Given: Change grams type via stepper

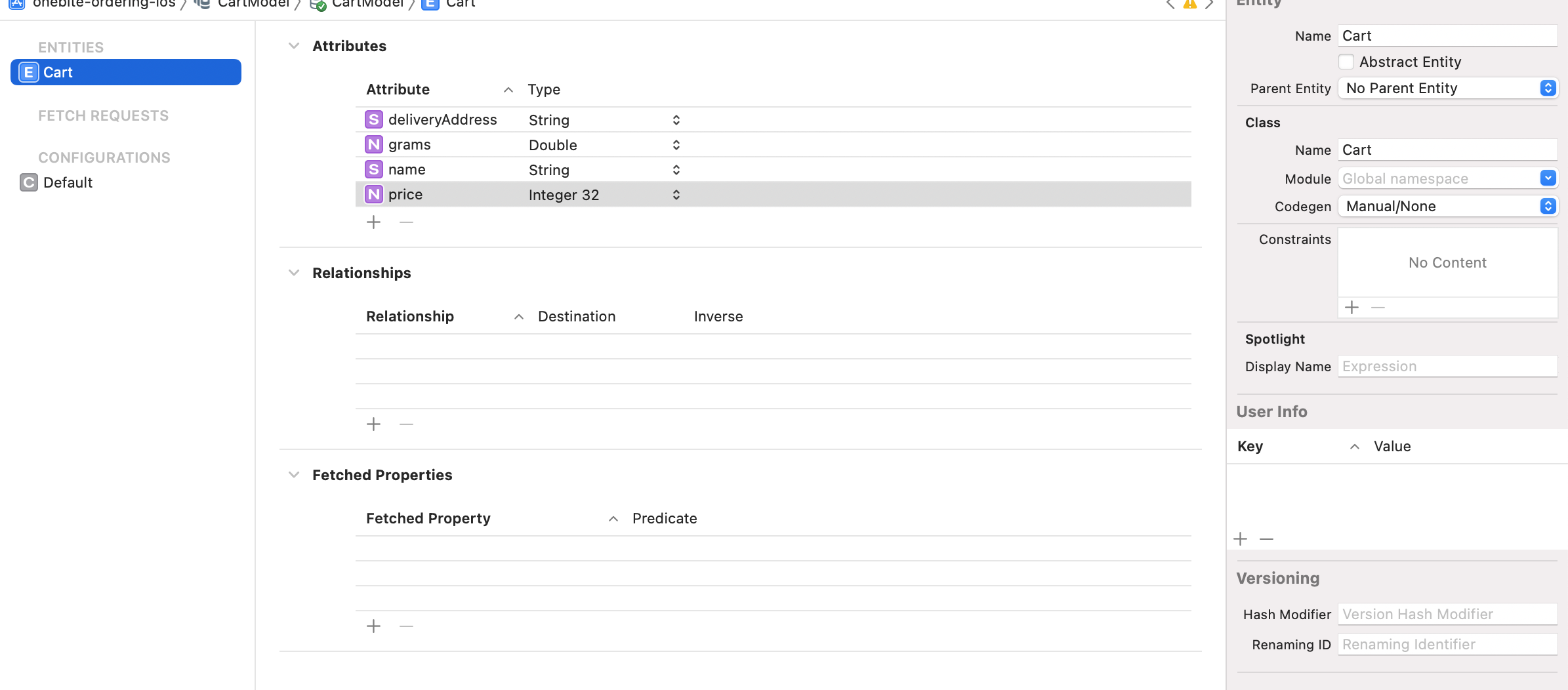Looking at the screenshot, I should 676,145.
